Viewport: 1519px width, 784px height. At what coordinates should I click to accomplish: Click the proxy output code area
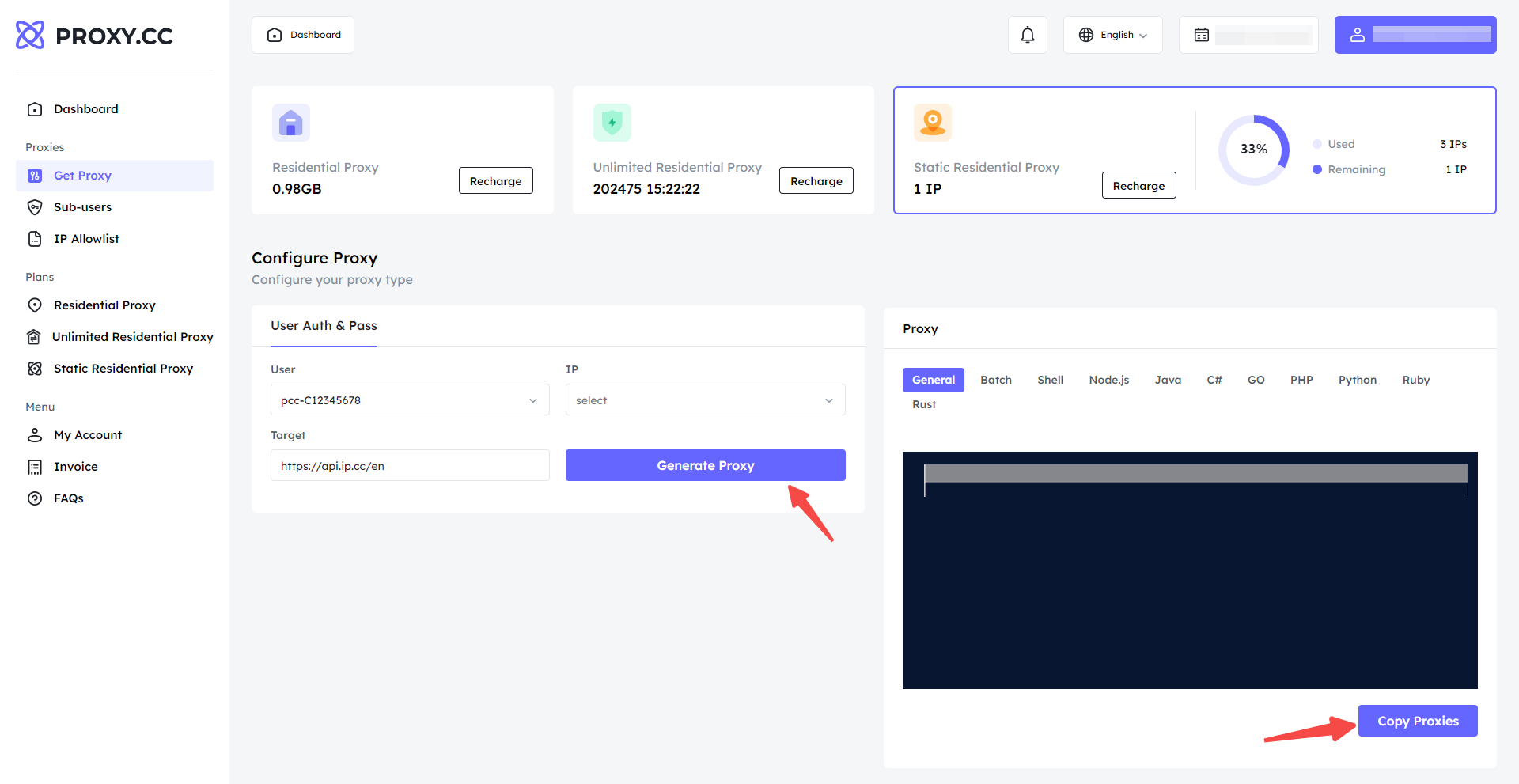click(x=1190, y=570)
